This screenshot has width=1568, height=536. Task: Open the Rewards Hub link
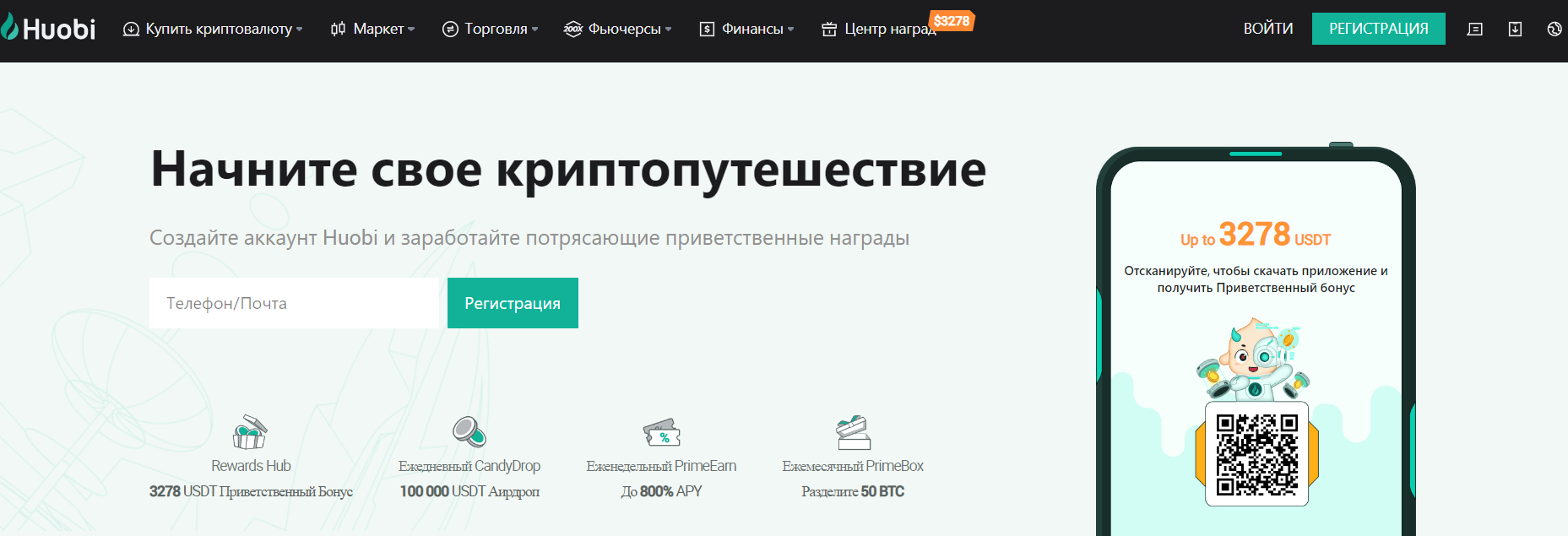click(x=251, y=466)
